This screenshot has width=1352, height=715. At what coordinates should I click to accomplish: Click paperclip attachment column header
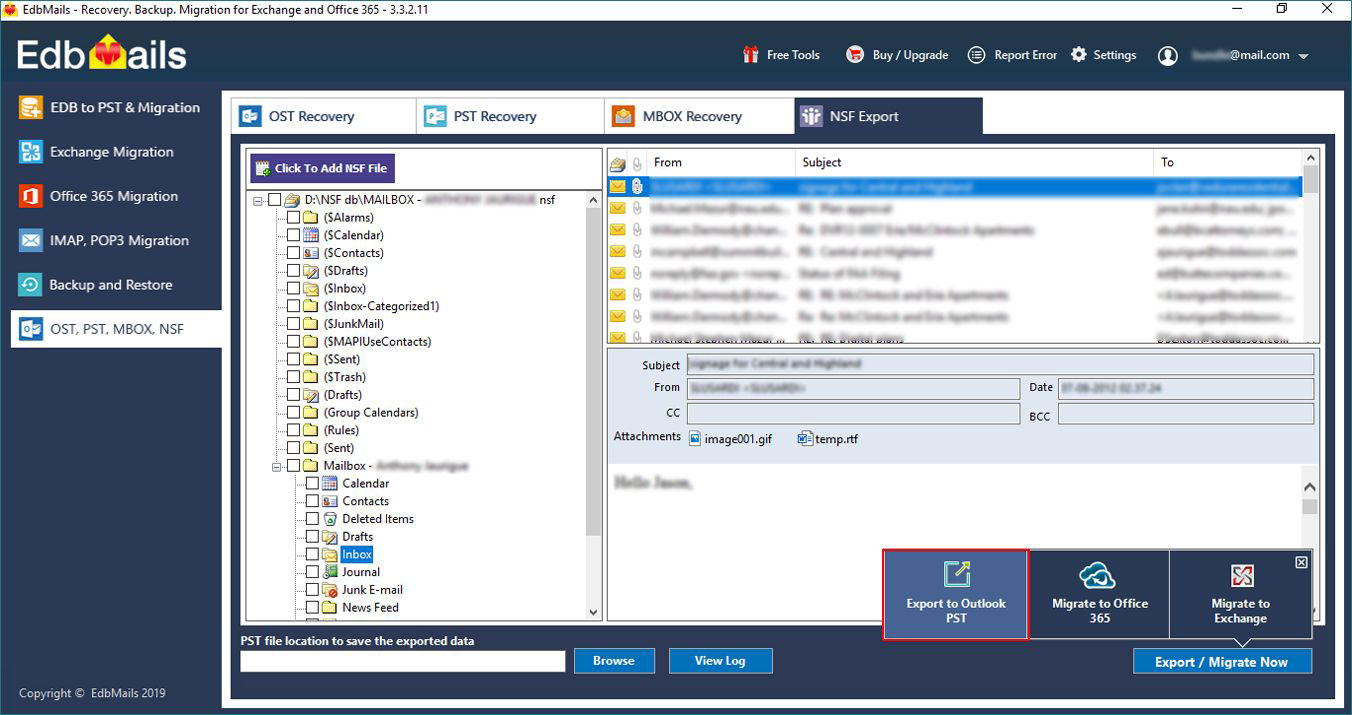coord(636,163)
